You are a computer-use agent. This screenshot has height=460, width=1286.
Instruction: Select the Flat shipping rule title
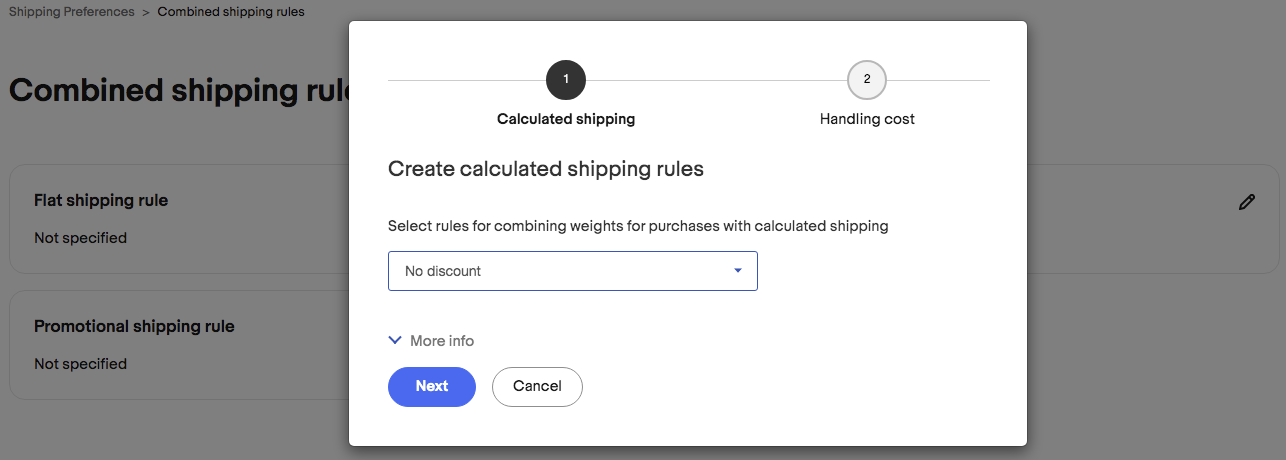pos(101,200)
